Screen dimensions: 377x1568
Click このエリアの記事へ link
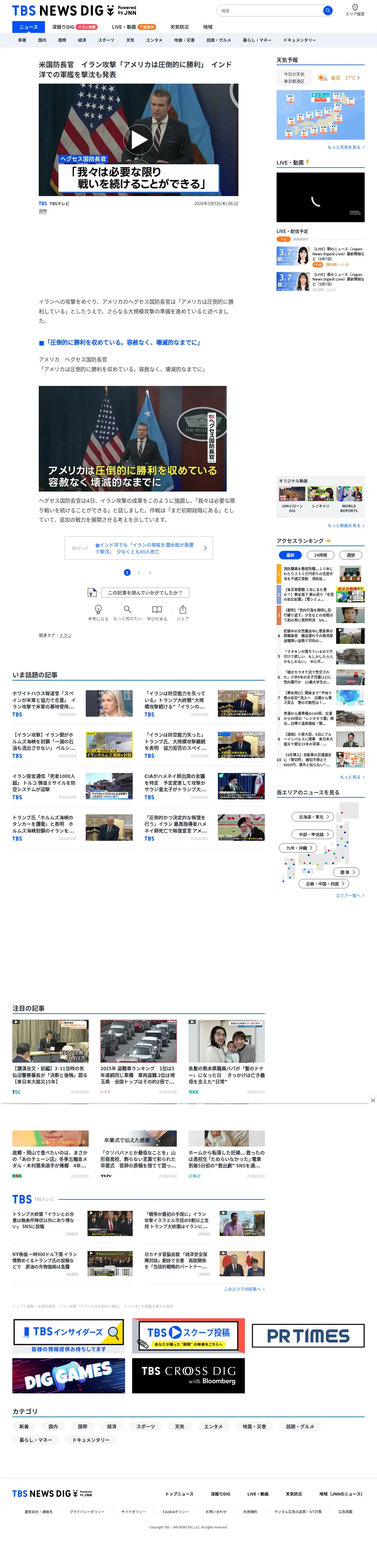(244, 1289)
